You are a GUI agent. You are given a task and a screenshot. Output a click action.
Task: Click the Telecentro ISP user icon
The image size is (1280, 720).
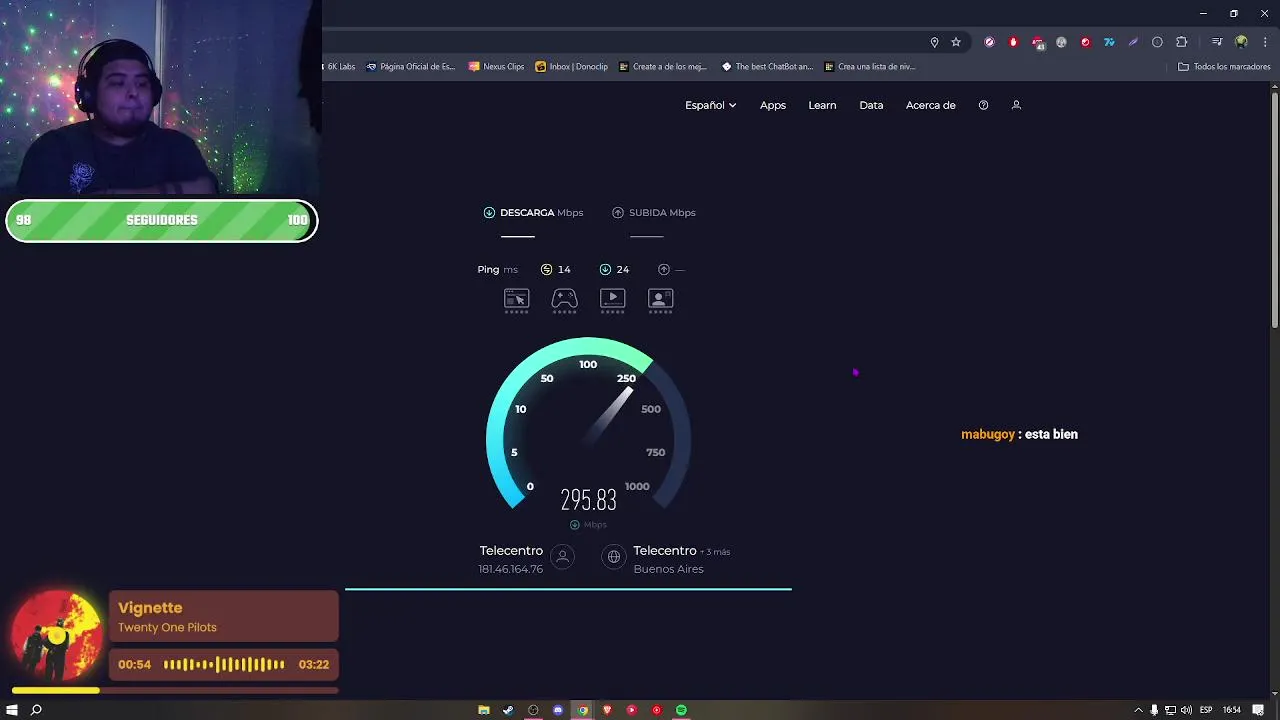click(x=562, y=557)
